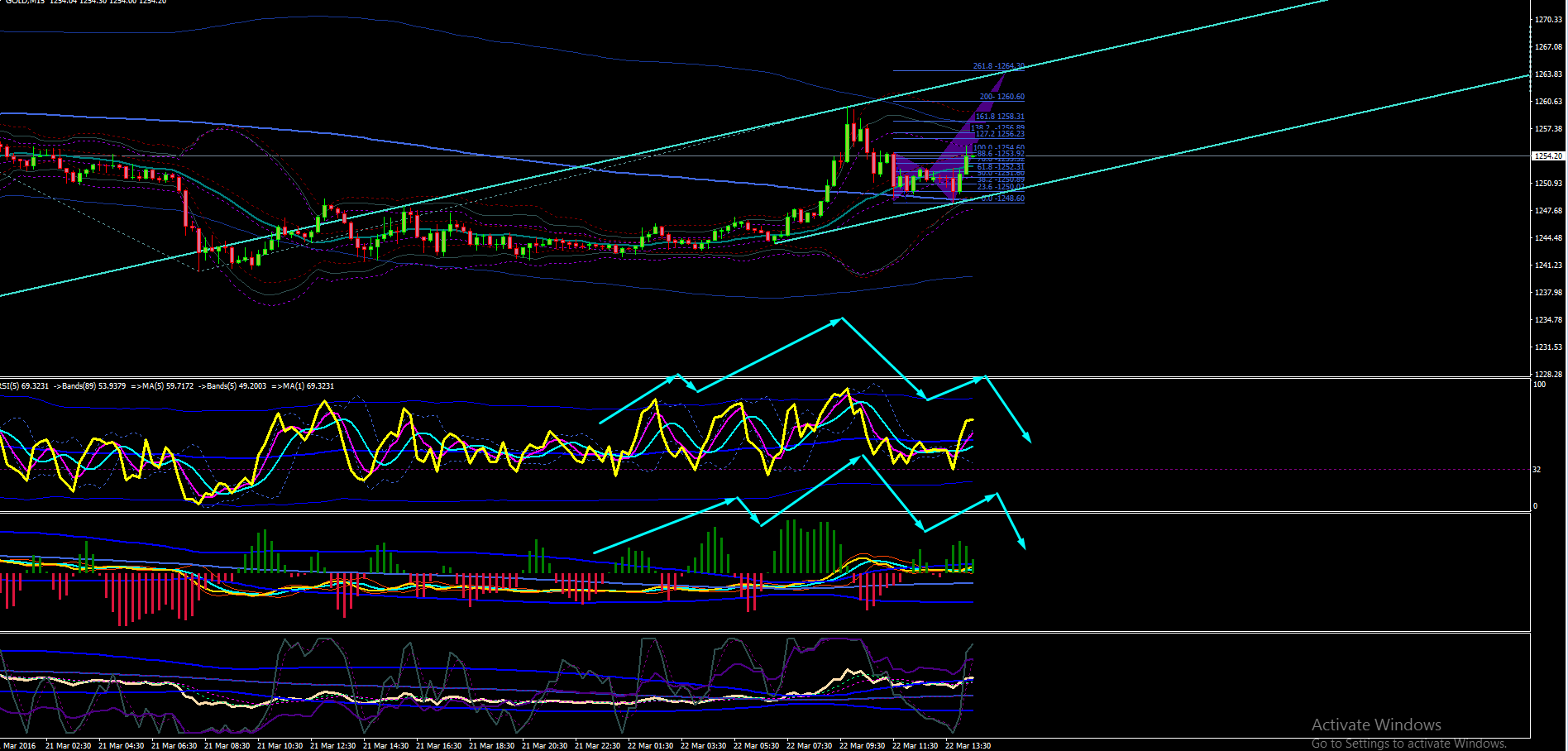Click the 22 Mar 09:30 time label
1568x751 pixels.
863,746
